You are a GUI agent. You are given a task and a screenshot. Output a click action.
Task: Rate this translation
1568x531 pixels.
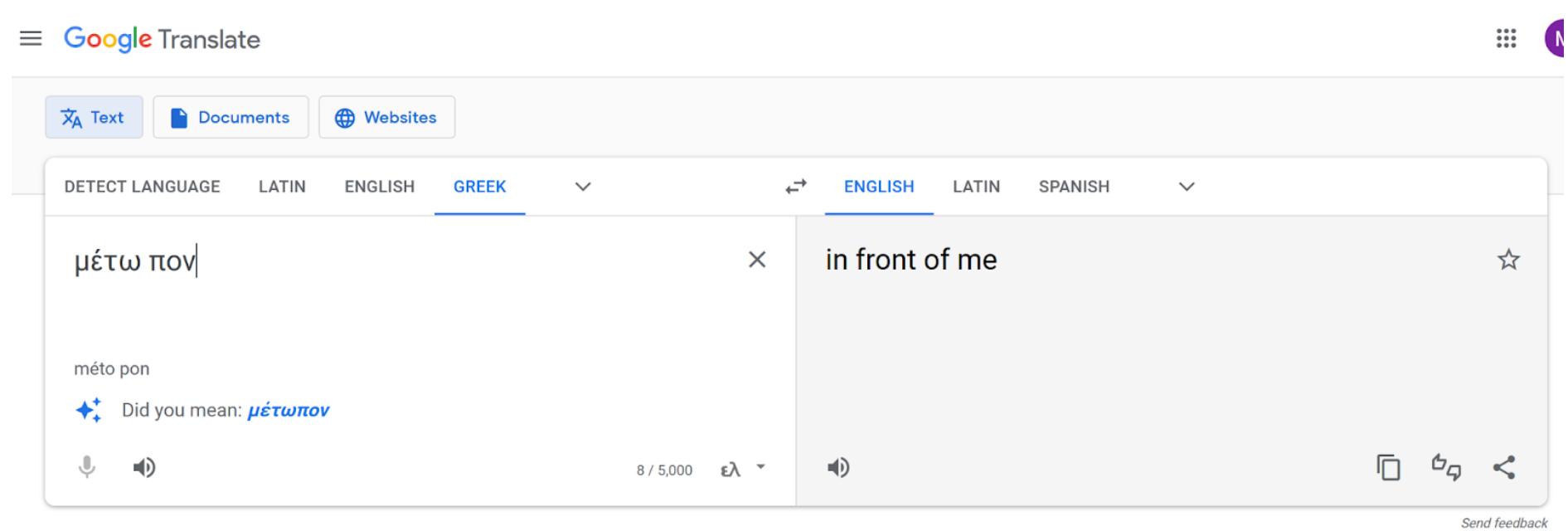tap(1446, 468)
